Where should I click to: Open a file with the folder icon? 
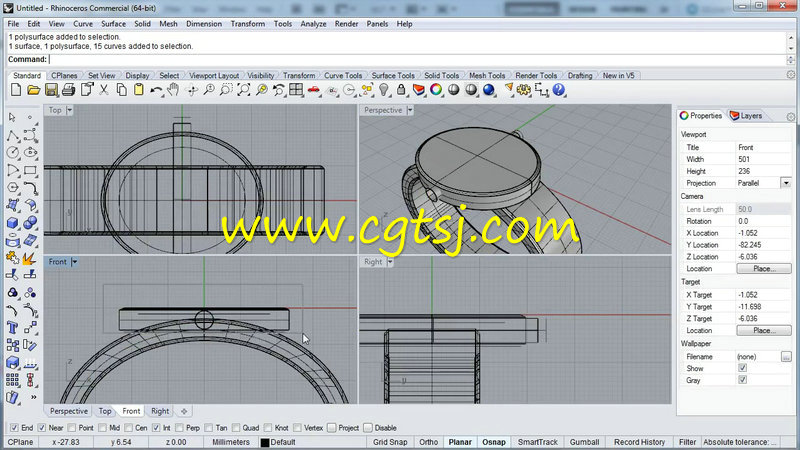tap(34, 90)
